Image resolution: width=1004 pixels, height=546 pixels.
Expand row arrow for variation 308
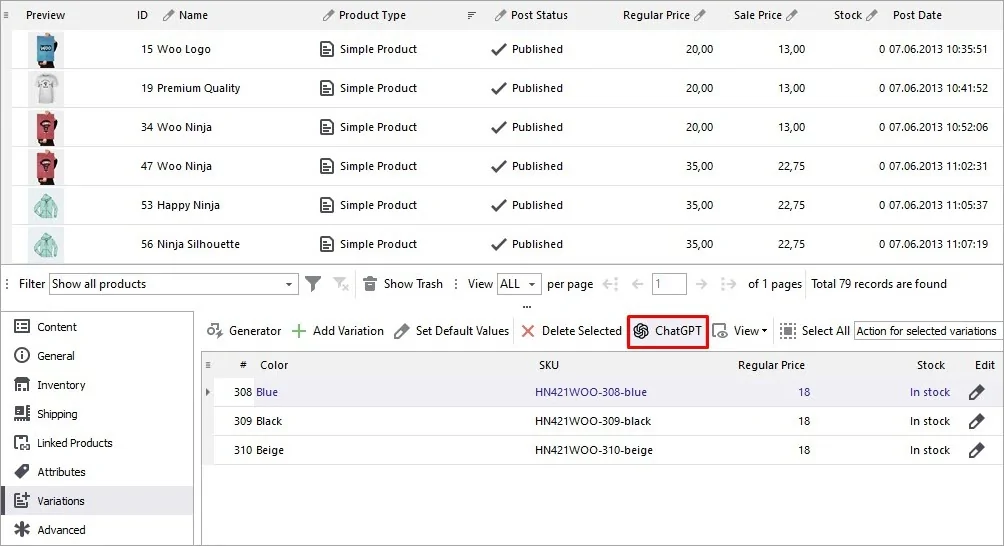(207, 392)
